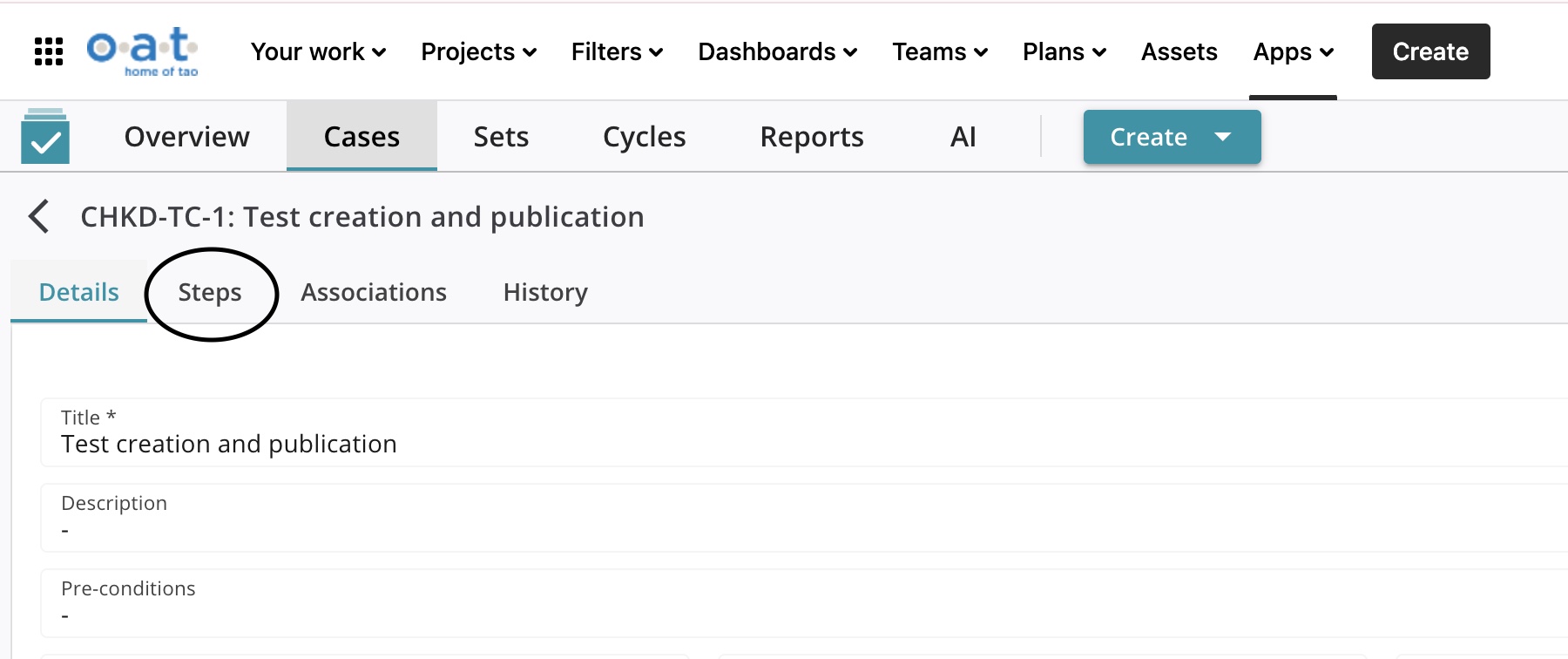The image size is (1568, 659).
Task: Expand the Filters dropdown
Action: point(617,52)
